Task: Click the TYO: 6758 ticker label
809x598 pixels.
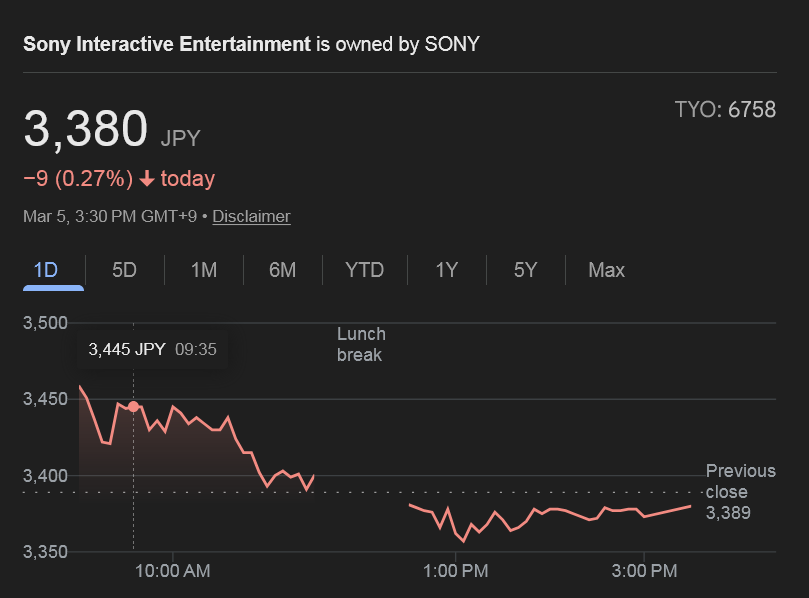Action: pyautogui.click(x=725, y=110)
